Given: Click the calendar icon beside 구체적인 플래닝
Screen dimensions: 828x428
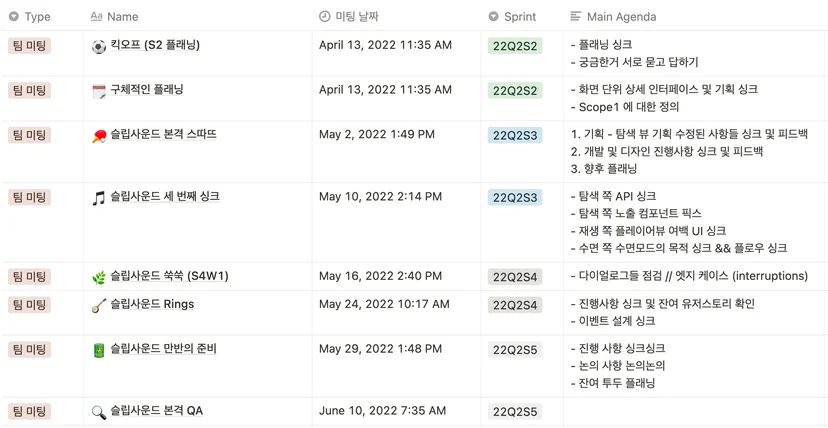Looking at the screenshot, I should (x=99, y=91).
